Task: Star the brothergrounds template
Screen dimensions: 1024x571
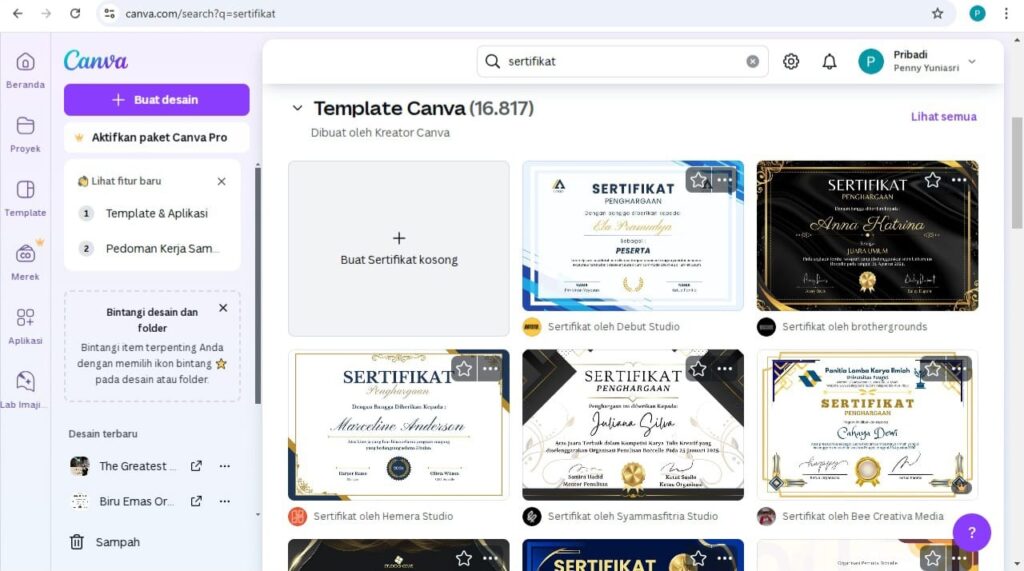Action: pos(933,180)
